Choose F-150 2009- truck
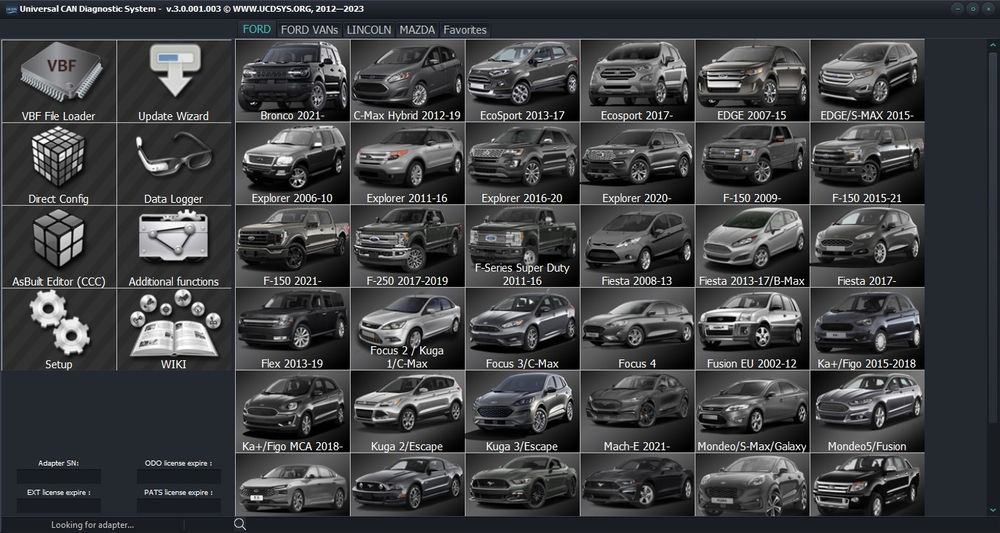The image size is (1000, 533). [x=752, y=164]
